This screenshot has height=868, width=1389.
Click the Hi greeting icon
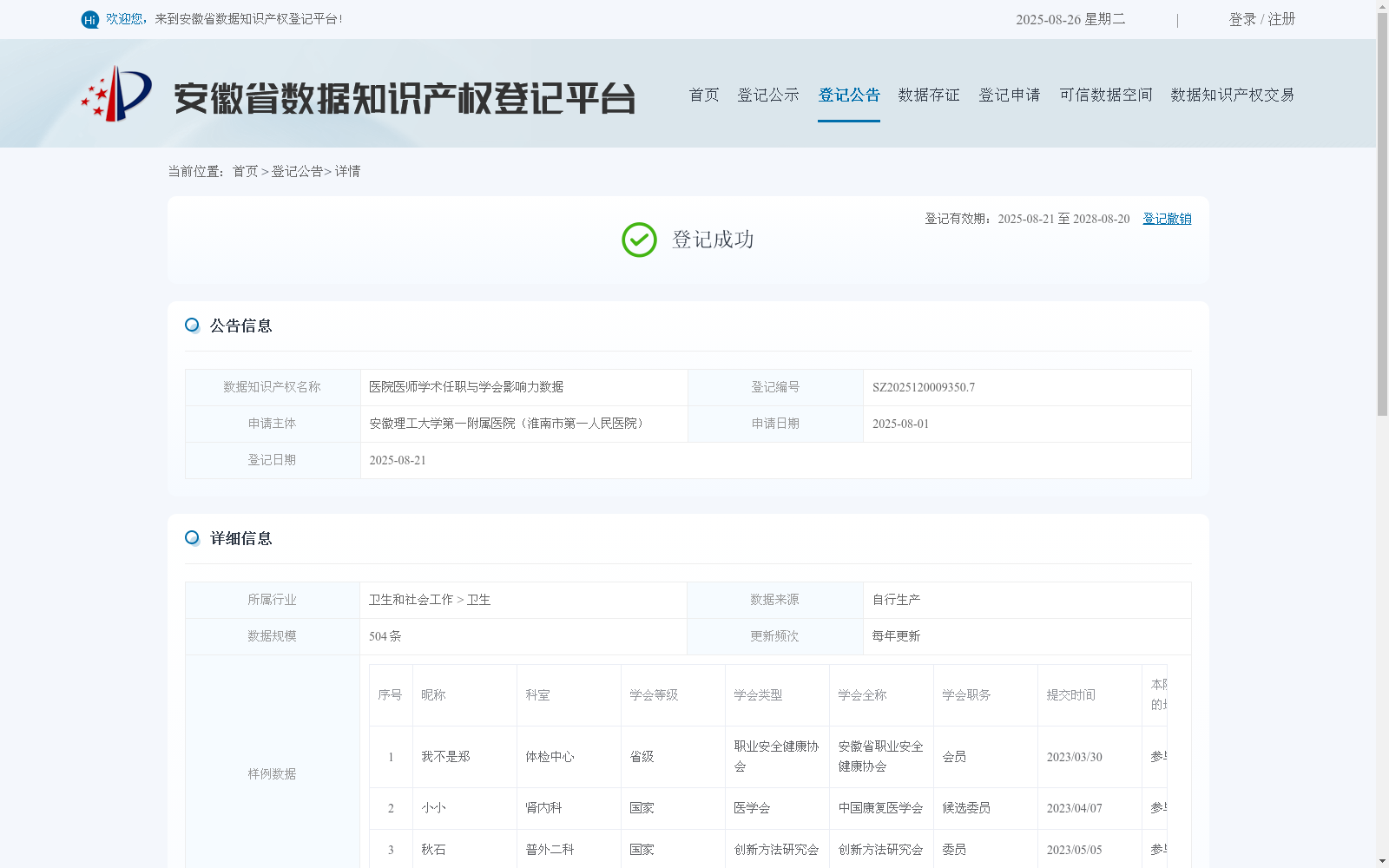(x=90, y=19)
